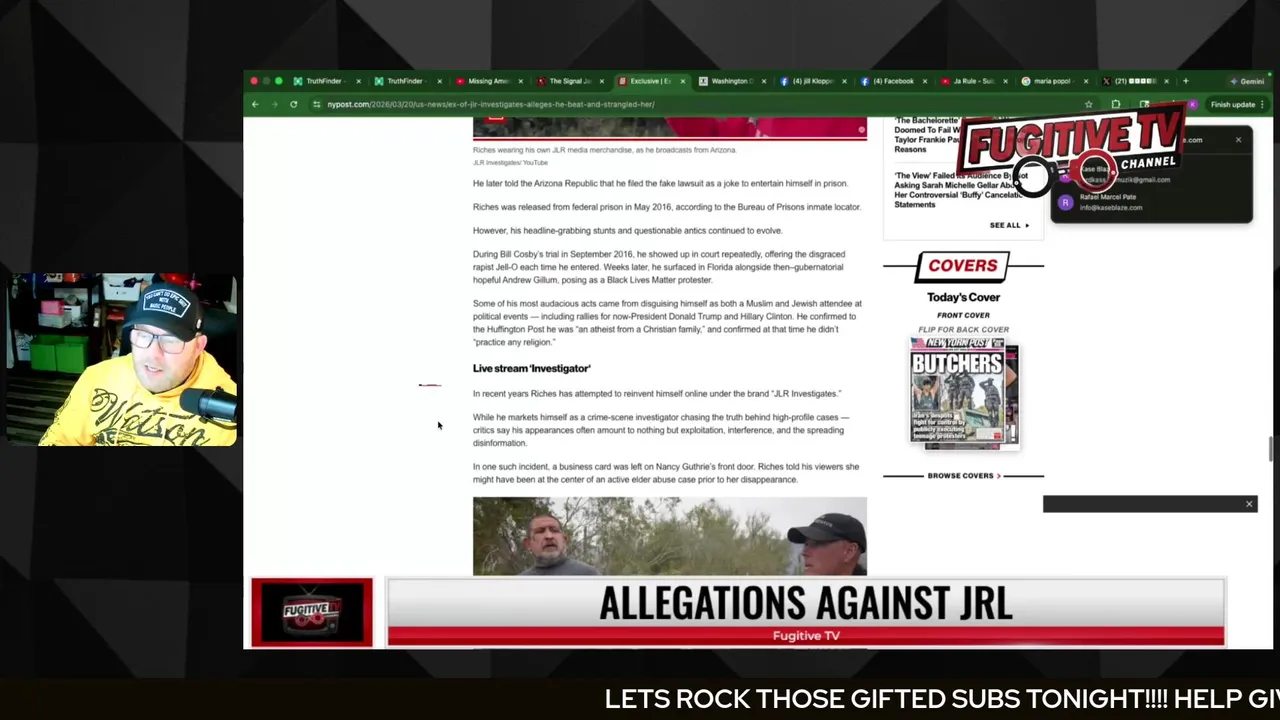Open the Chrome profile avatar

tap(1192, 104)
